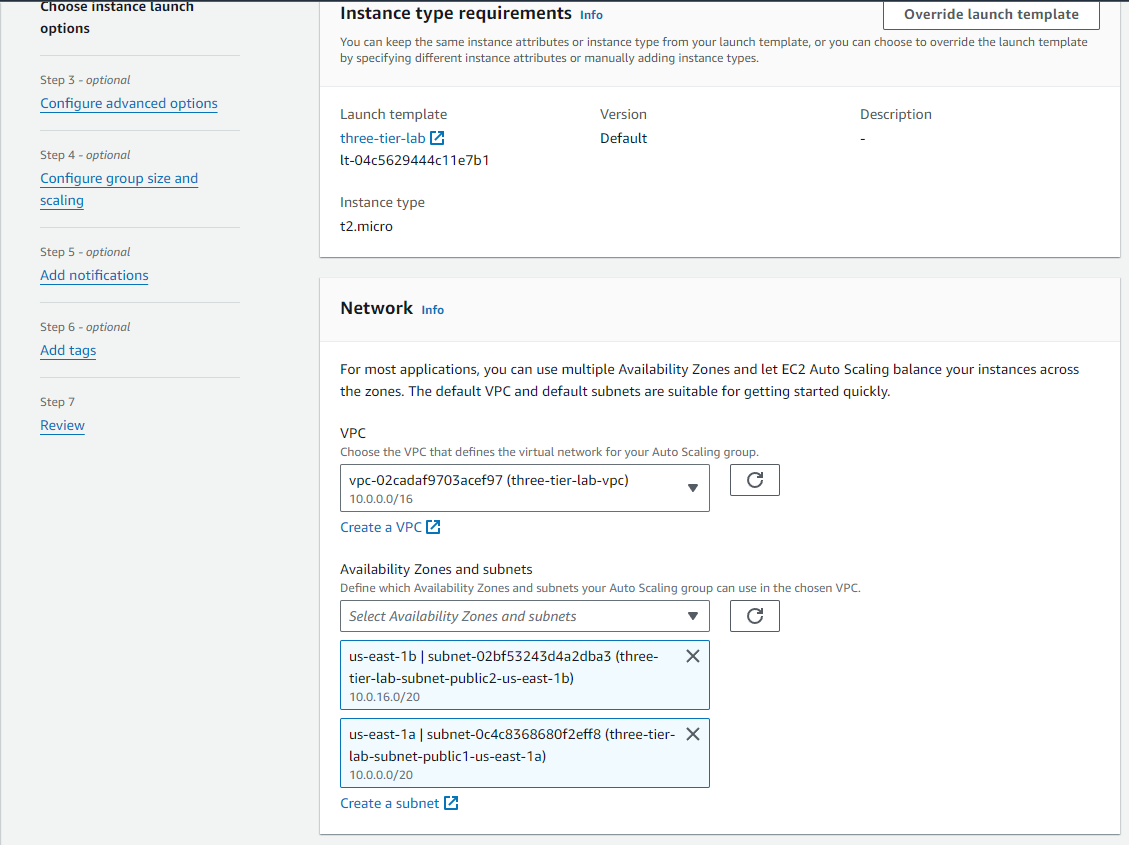
Task: Click external link icon beside Create a VPC
Action: [433, 527]
